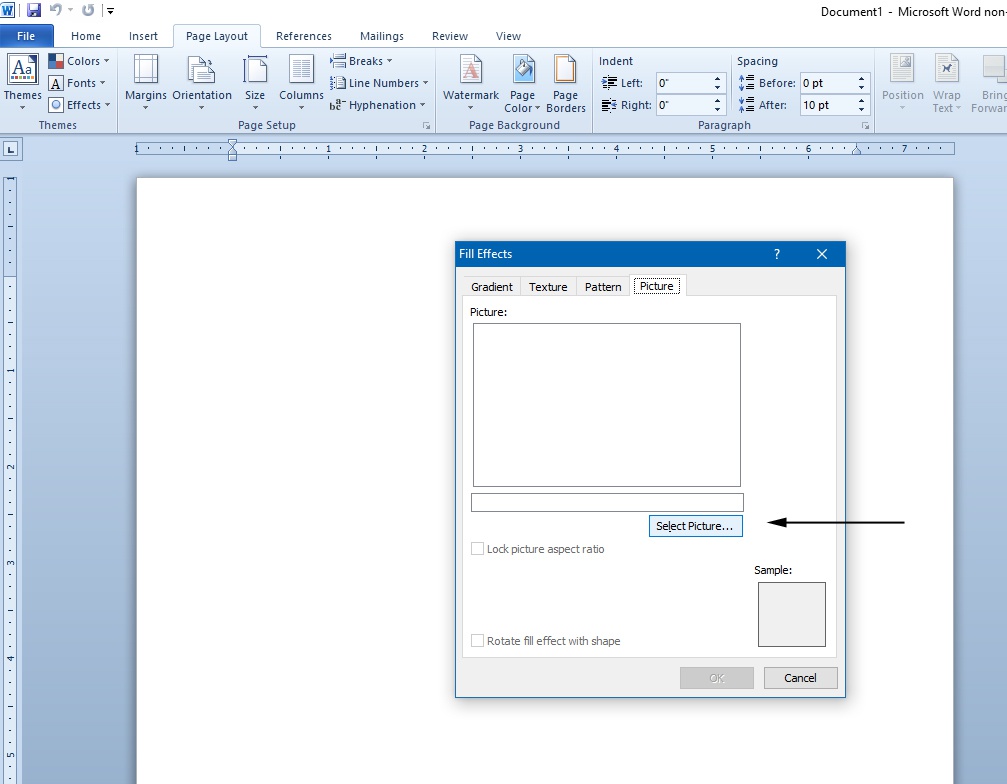Switch to the Insert tab
The image size is (1007, 784).
(143, 36)
